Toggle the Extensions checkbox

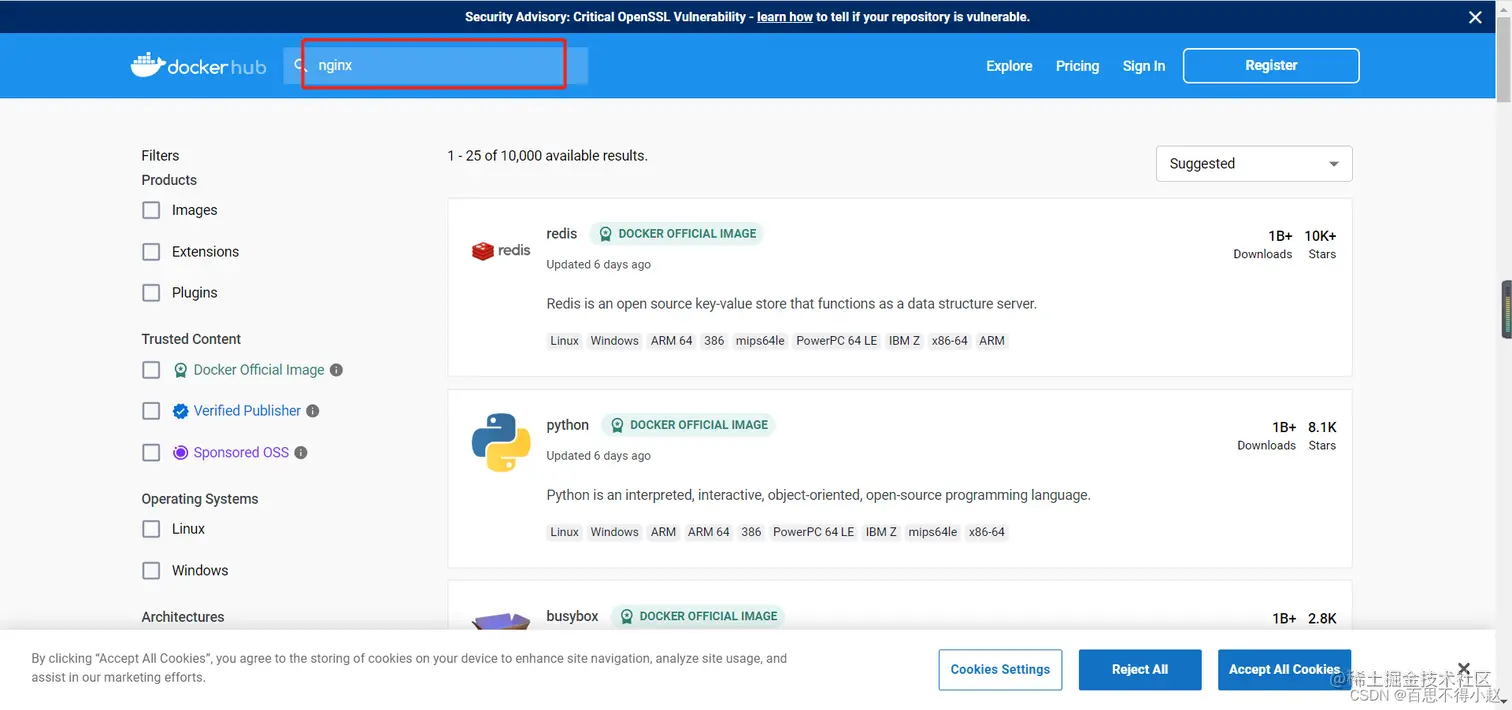pyautogui.click(x=151, y=252)
